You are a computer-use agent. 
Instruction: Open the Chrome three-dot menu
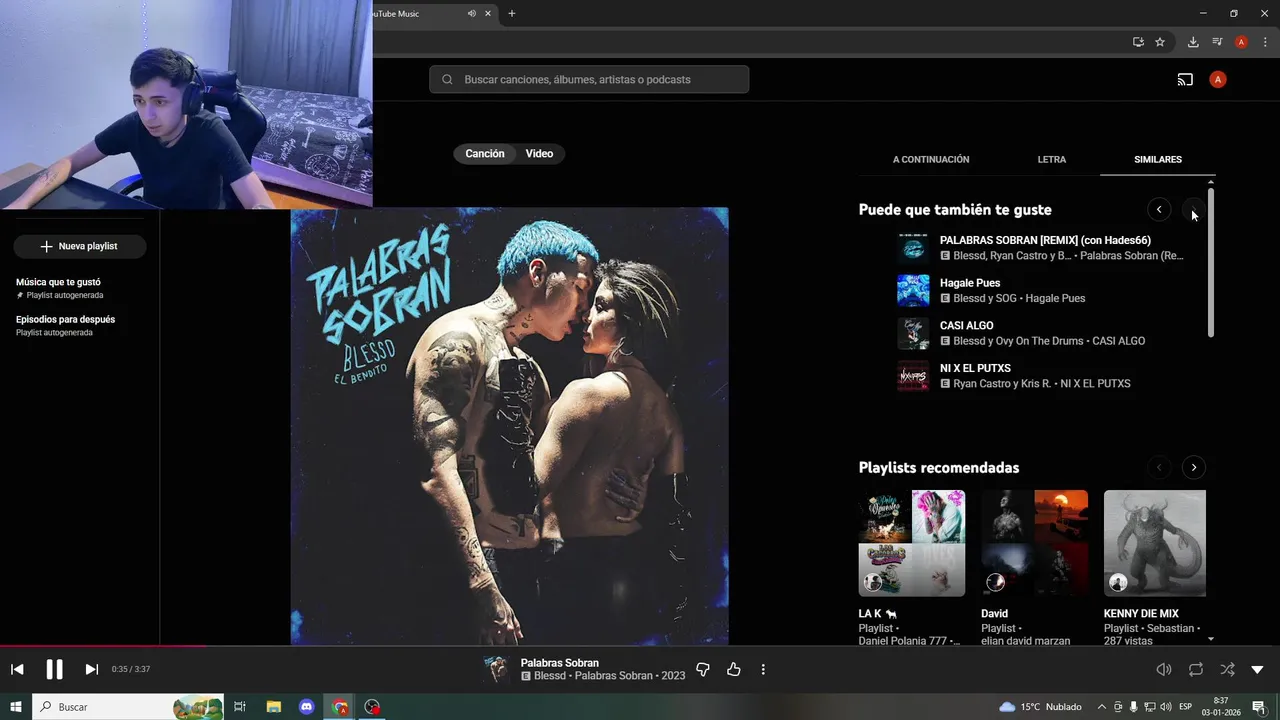click(x=1265, y=42)
